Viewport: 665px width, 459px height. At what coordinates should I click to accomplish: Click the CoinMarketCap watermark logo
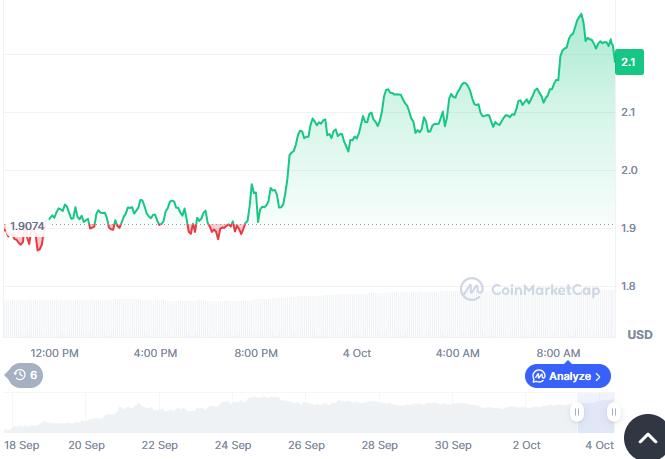530,289
